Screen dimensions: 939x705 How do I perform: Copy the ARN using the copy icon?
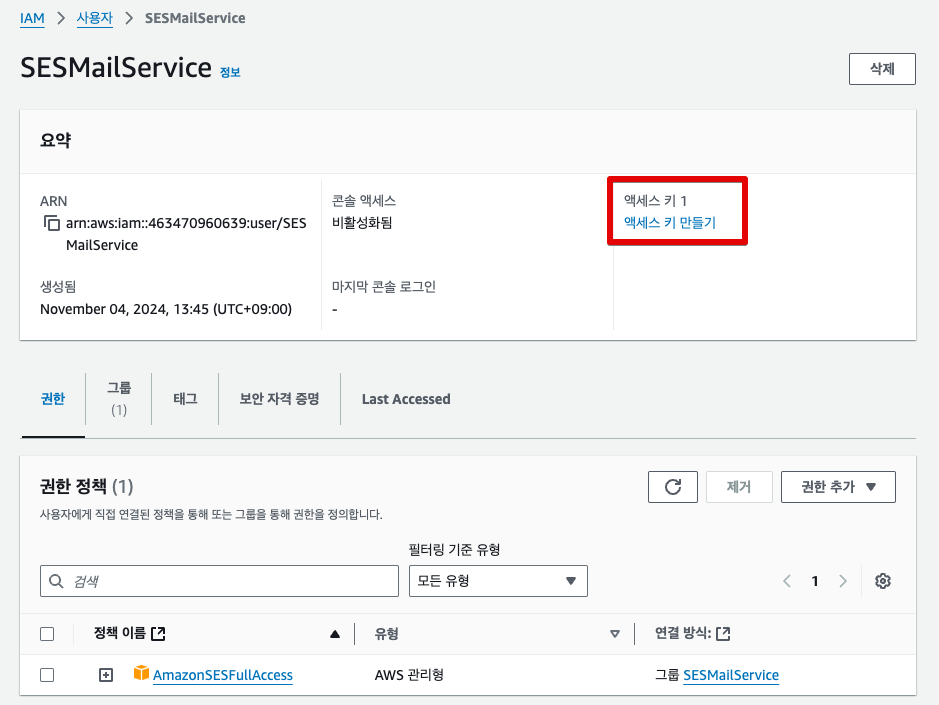point(52,223)
